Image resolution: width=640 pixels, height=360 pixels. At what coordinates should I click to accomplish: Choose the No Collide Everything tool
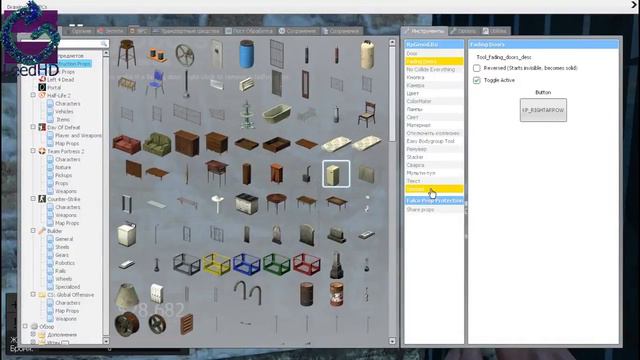pyautogui.click(x=434, y=69)
